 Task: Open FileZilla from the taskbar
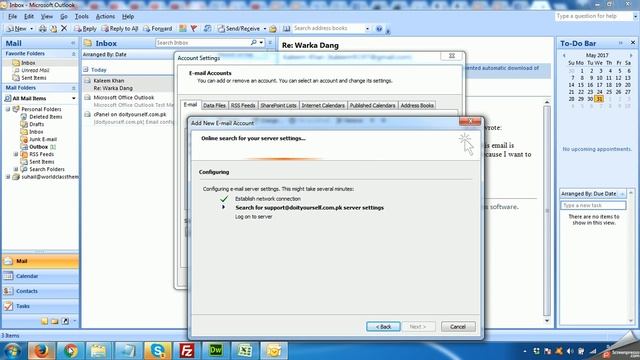click(187, 351)
